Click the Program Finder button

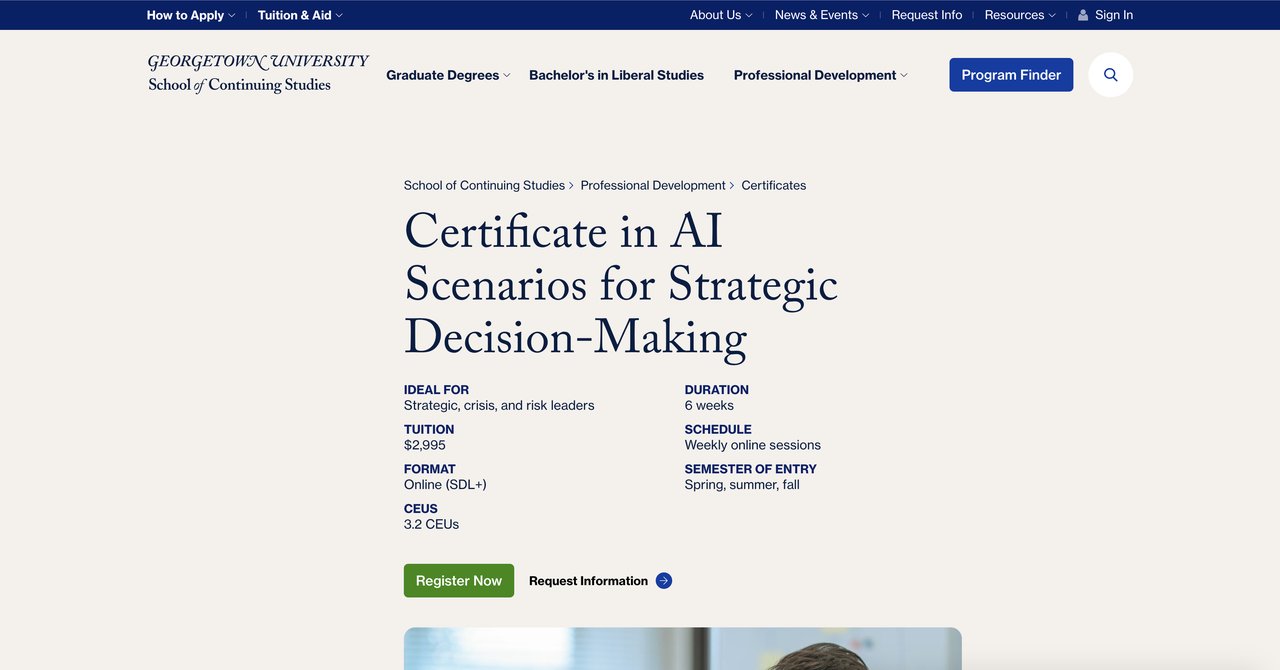1011,75
